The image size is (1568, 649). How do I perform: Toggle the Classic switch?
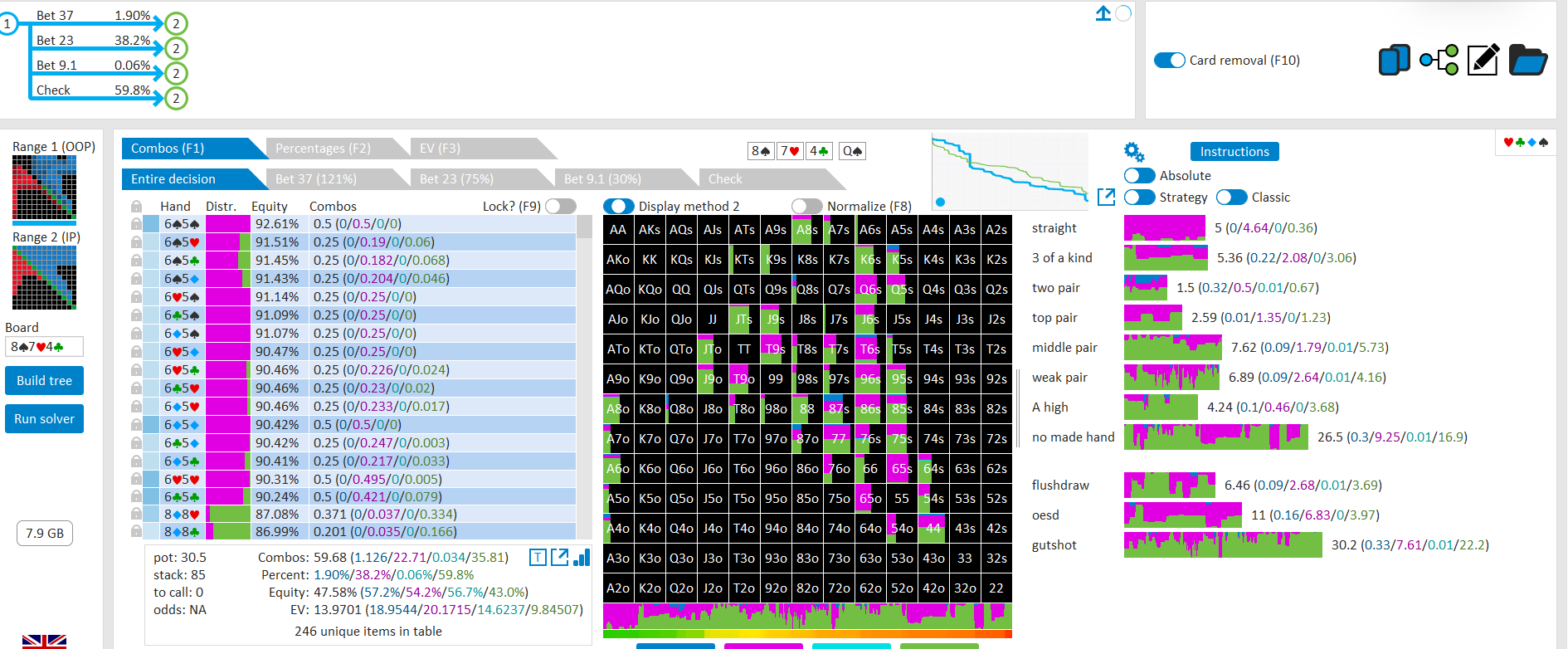point(1232,197)
